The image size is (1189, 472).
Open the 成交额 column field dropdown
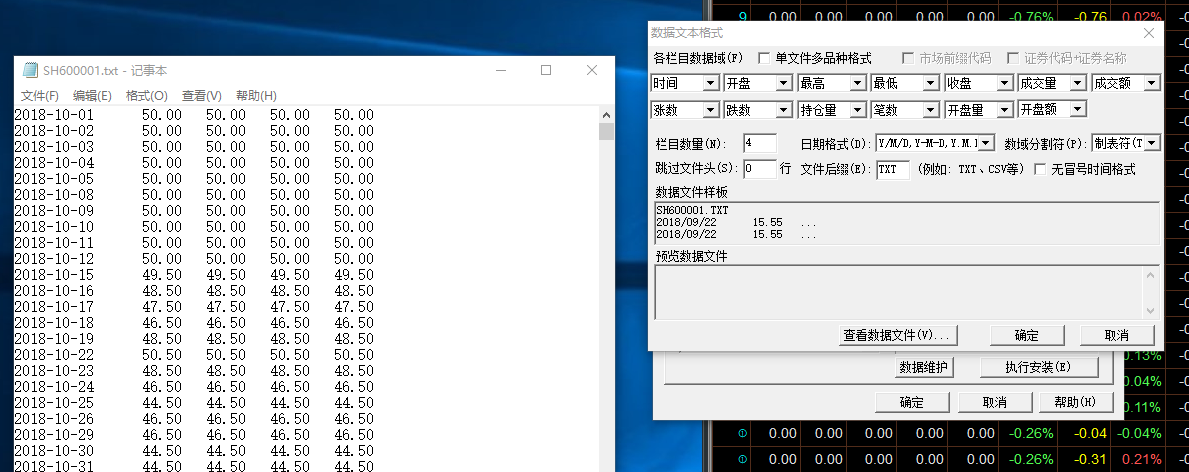1151,83
